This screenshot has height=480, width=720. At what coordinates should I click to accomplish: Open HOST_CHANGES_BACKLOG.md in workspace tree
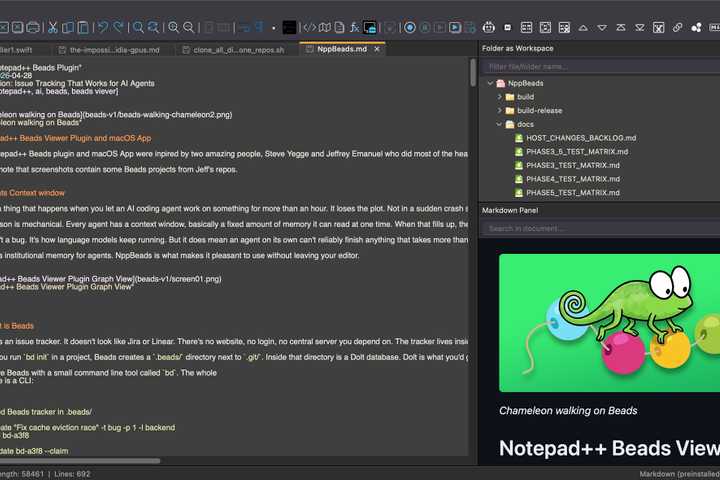(x=581, y=138)
